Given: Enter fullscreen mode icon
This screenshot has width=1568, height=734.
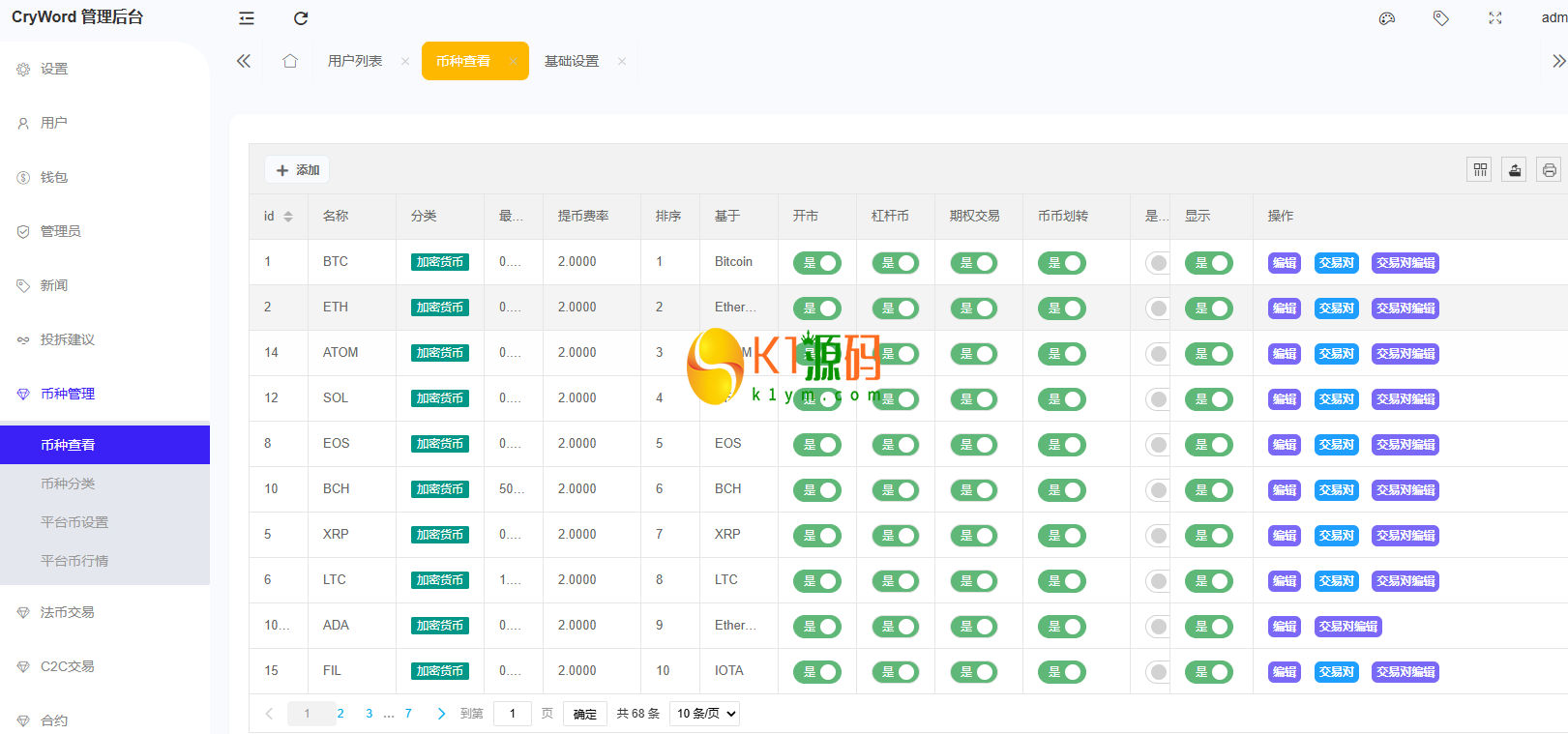Looking at the screenshot, I should click(x=1495, y=18).
